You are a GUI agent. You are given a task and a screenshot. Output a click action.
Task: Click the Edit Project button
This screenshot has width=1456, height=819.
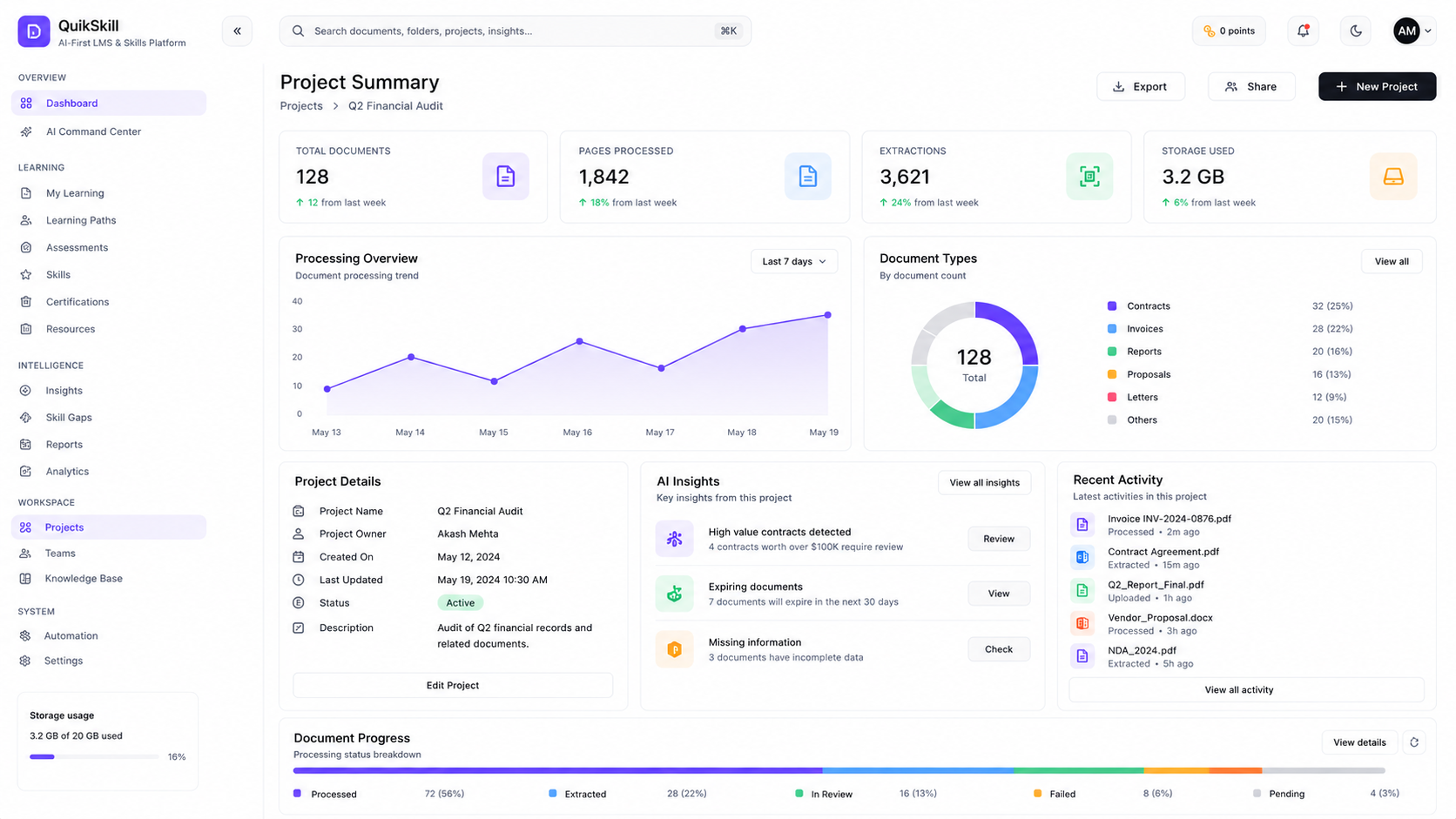coord(453,685)
